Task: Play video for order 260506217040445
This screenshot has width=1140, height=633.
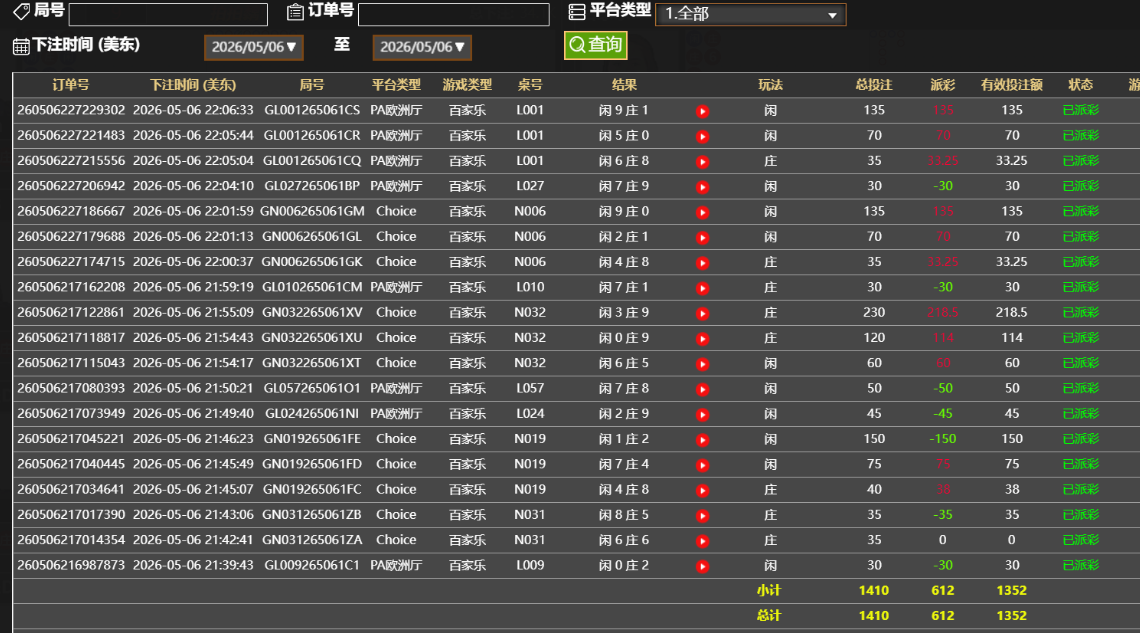Action: tap(702, 465)
